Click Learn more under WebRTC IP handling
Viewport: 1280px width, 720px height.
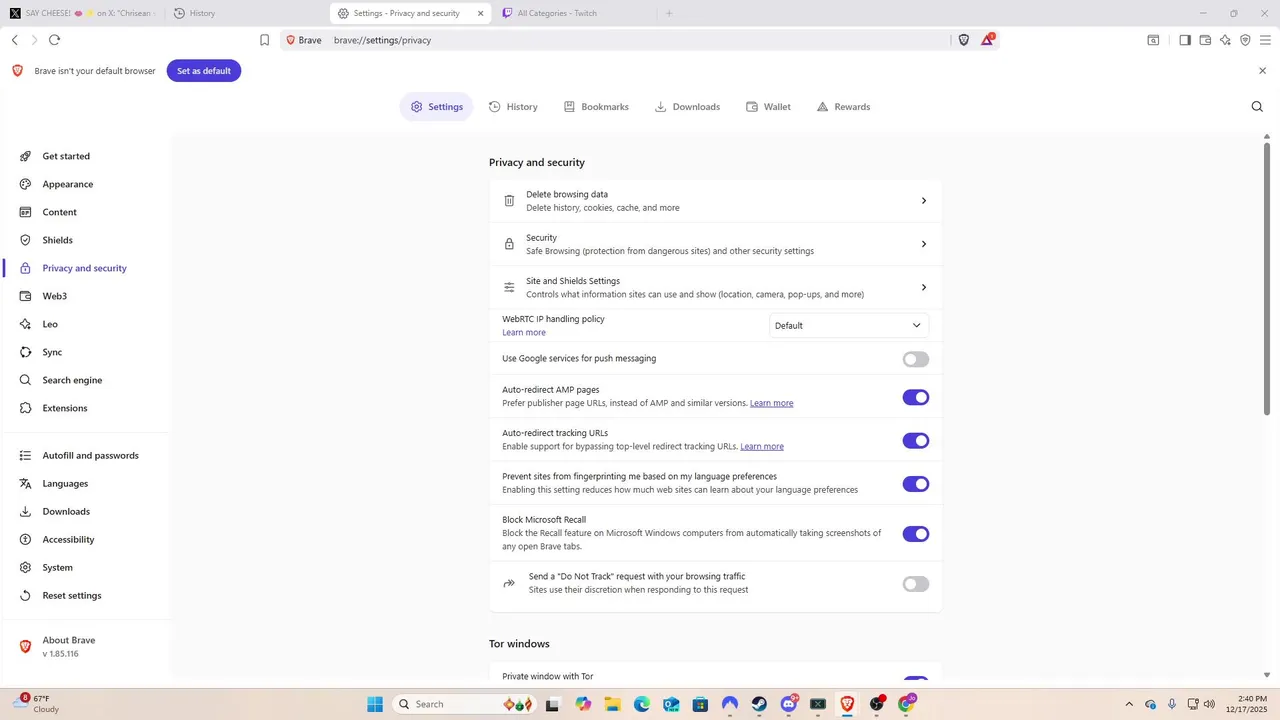click(x=524, y=332)
